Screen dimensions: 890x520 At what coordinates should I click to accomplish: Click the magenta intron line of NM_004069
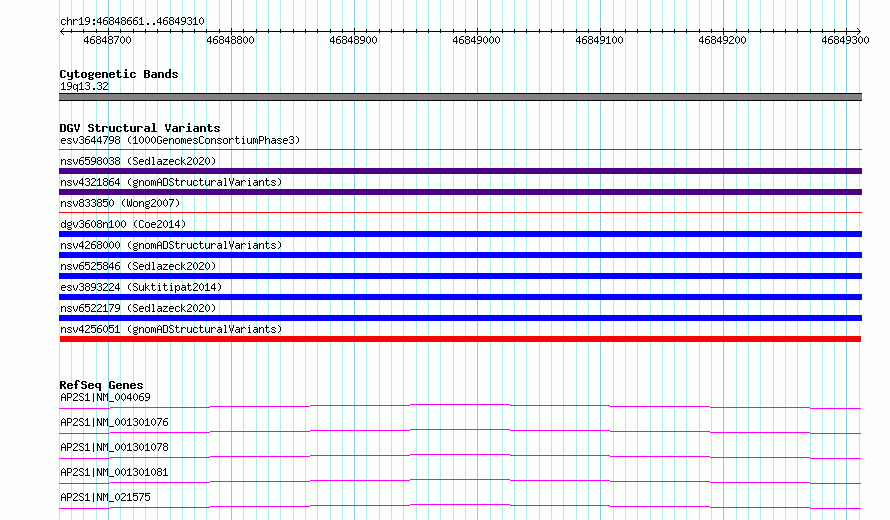(x=460, y=406)
